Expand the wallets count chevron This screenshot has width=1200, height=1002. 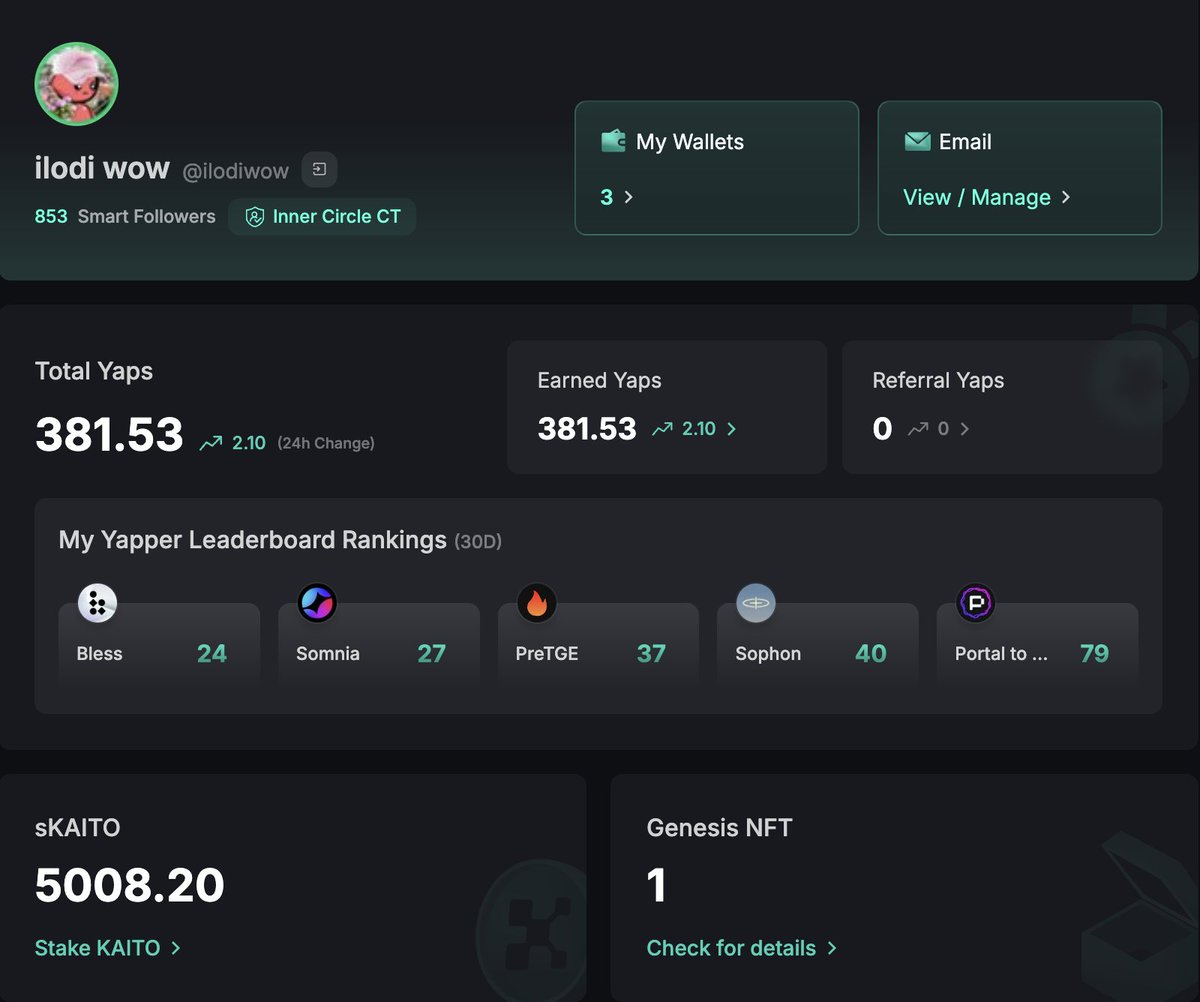(629, 197)
